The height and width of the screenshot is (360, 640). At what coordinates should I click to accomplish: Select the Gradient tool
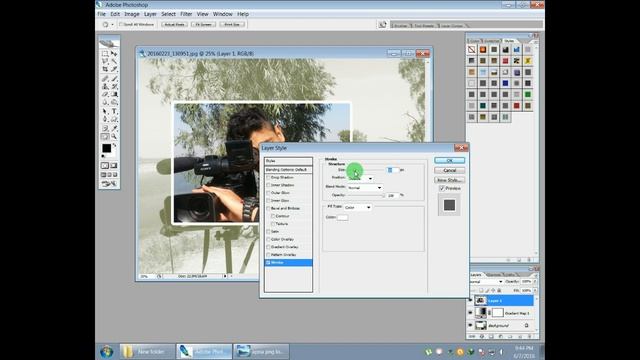(114, 94)
